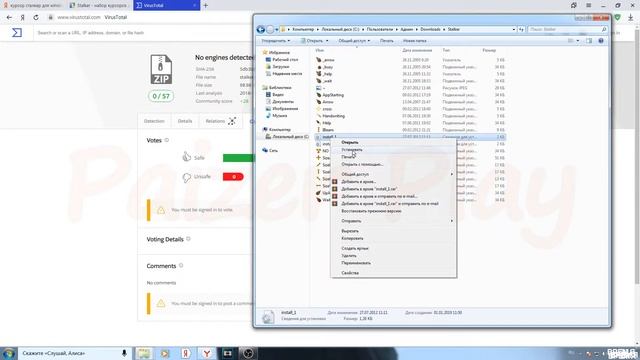The width and height of the screenshot is (640, 360).
Task: Open the Общий доступ toolbar dropdown
Action: pos(354,41)
